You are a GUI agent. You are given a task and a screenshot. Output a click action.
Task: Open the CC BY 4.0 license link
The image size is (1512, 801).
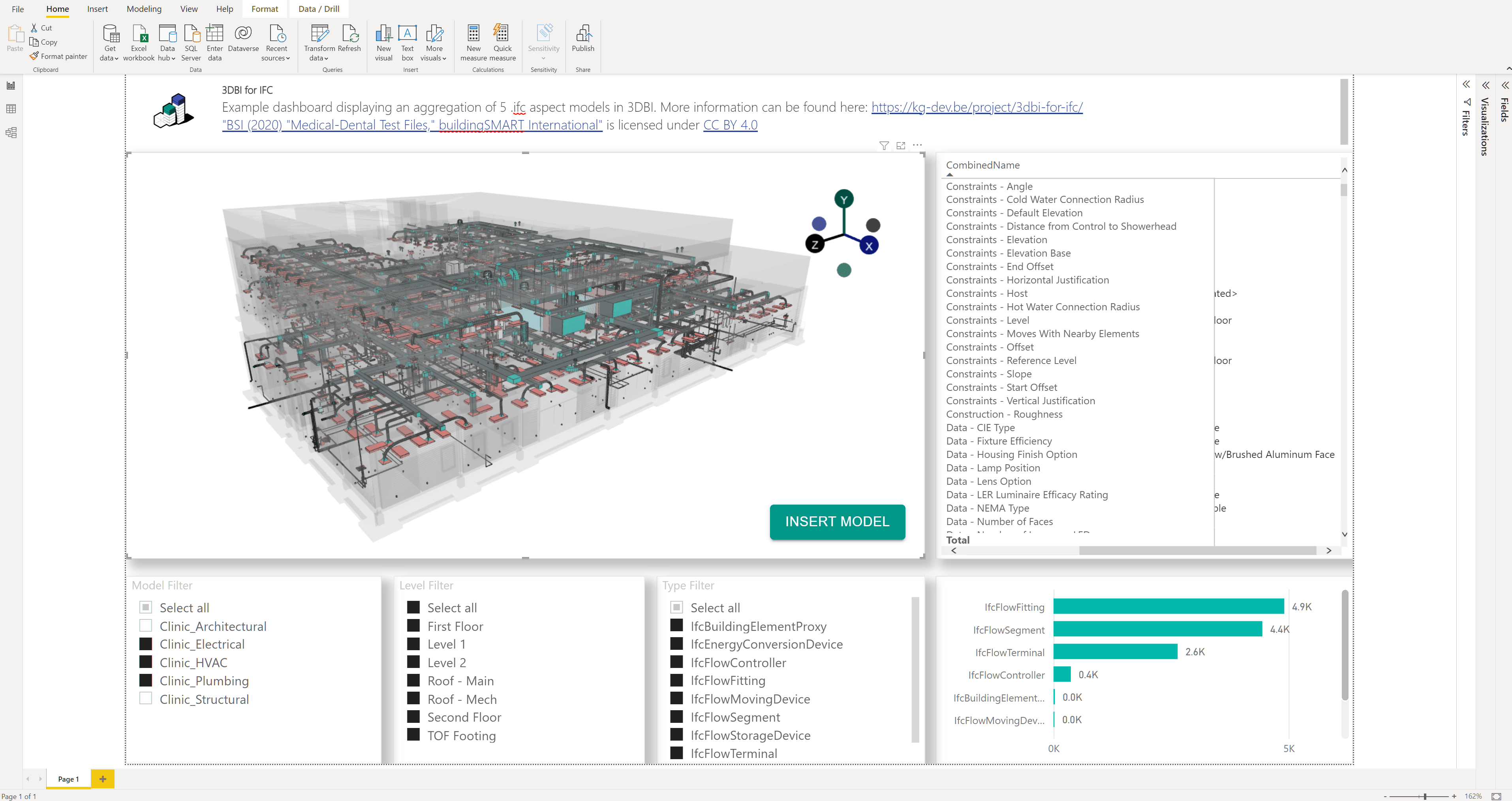pos(730,125)
